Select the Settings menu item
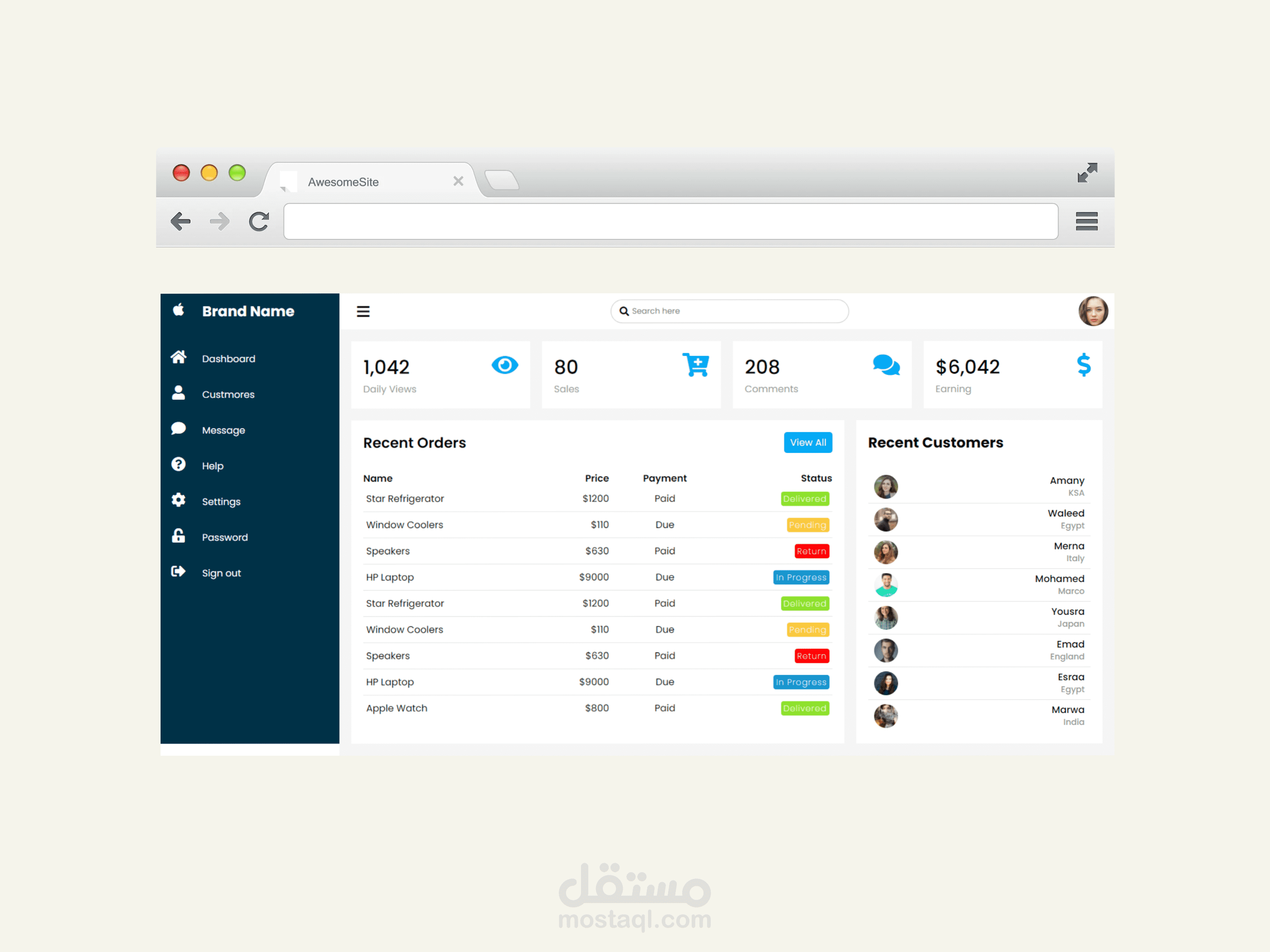 pos(221,502)
